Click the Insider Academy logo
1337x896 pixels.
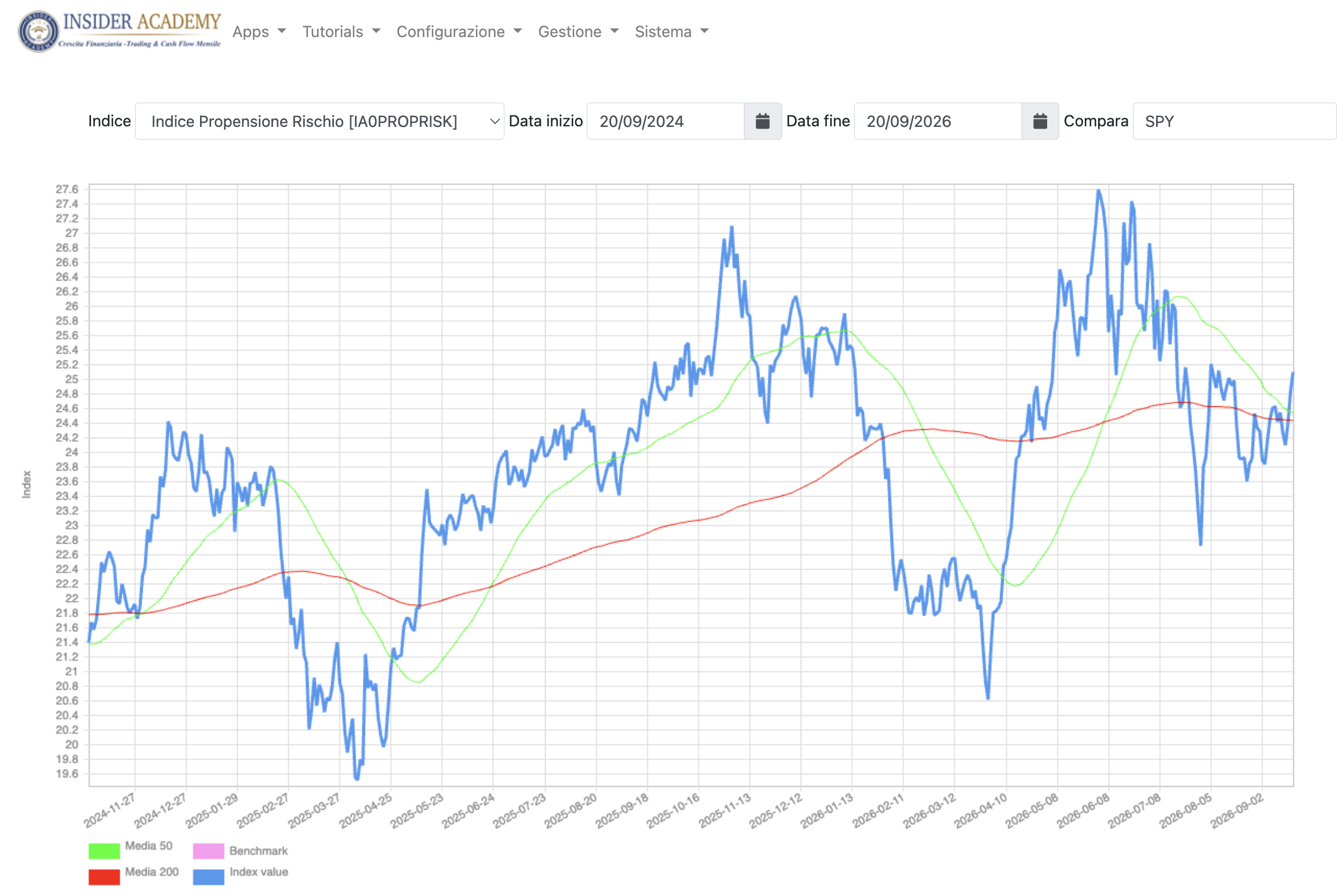tap(119, 31)
